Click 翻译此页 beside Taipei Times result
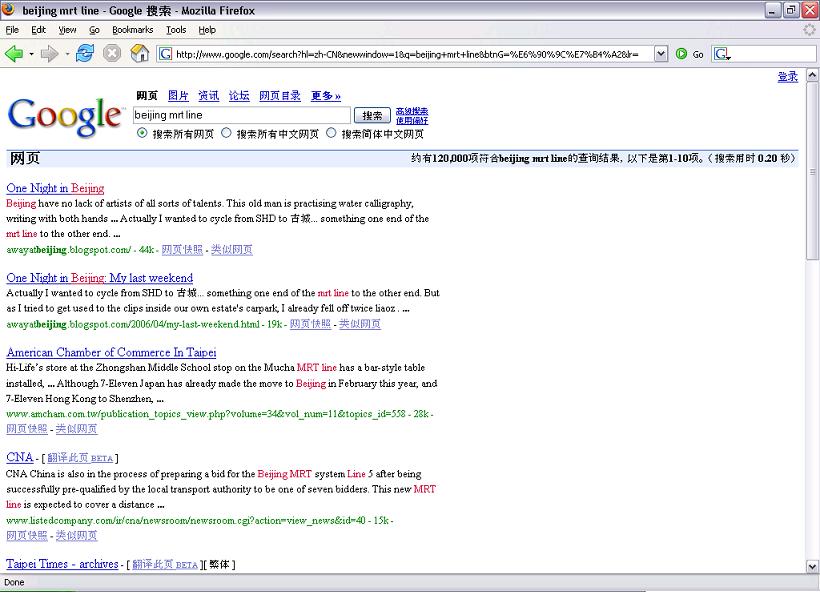Screen dimensions: 820x595 [x=165, y=565]
